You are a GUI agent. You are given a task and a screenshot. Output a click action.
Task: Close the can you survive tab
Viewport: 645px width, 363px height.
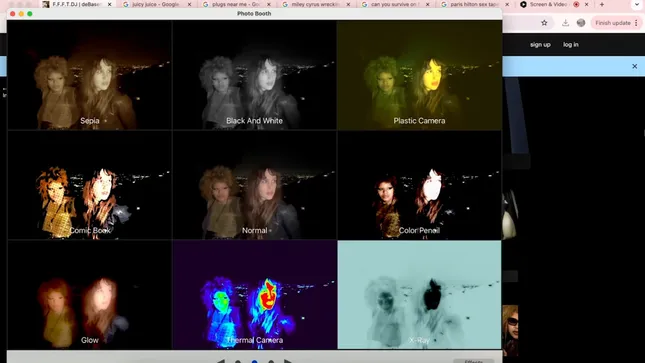427,5
